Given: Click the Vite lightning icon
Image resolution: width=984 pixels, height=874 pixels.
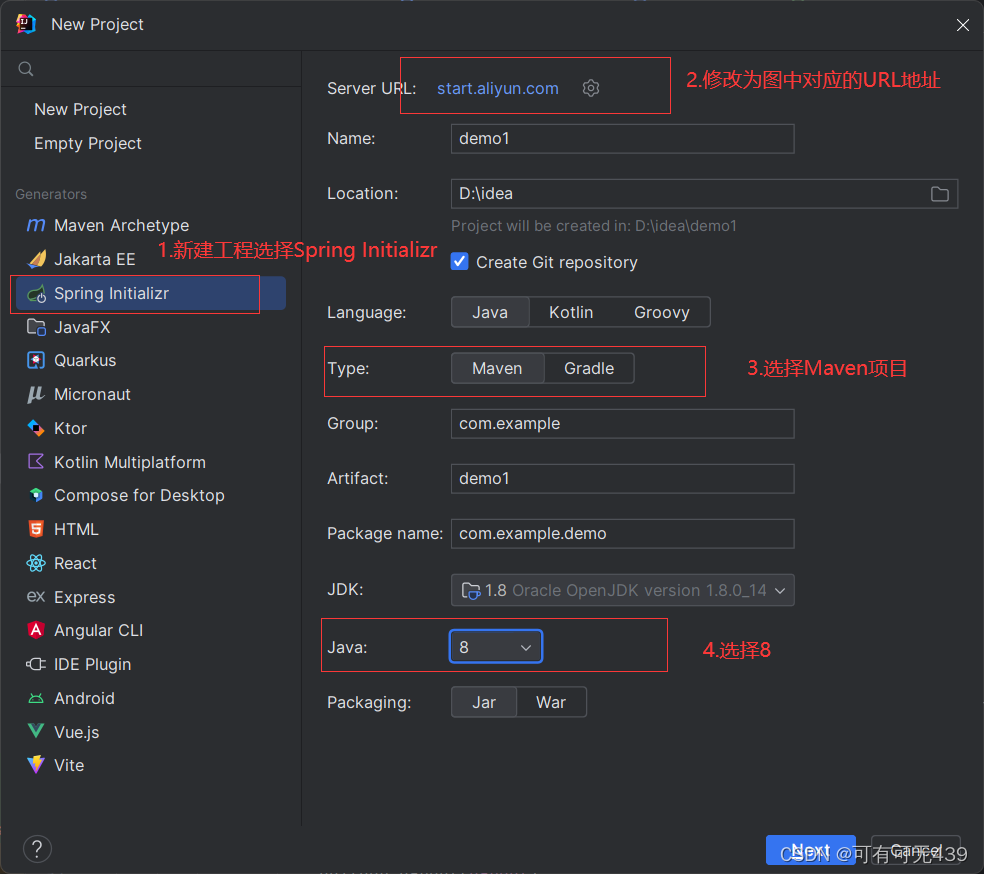Looking at the screenshot, I should 36,764.
